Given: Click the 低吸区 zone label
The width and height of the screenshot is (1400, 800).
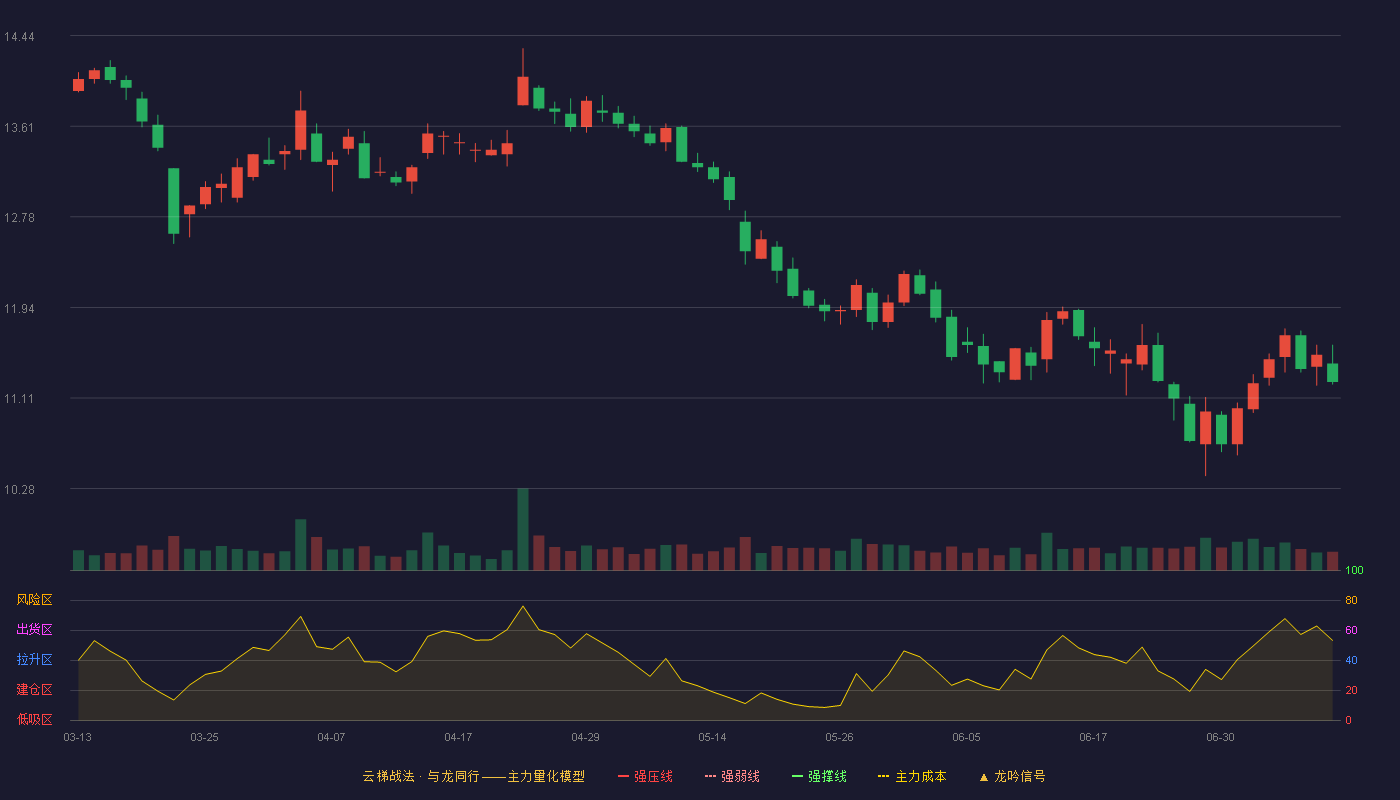Looking at the screenshot, I should coord(34,719).
